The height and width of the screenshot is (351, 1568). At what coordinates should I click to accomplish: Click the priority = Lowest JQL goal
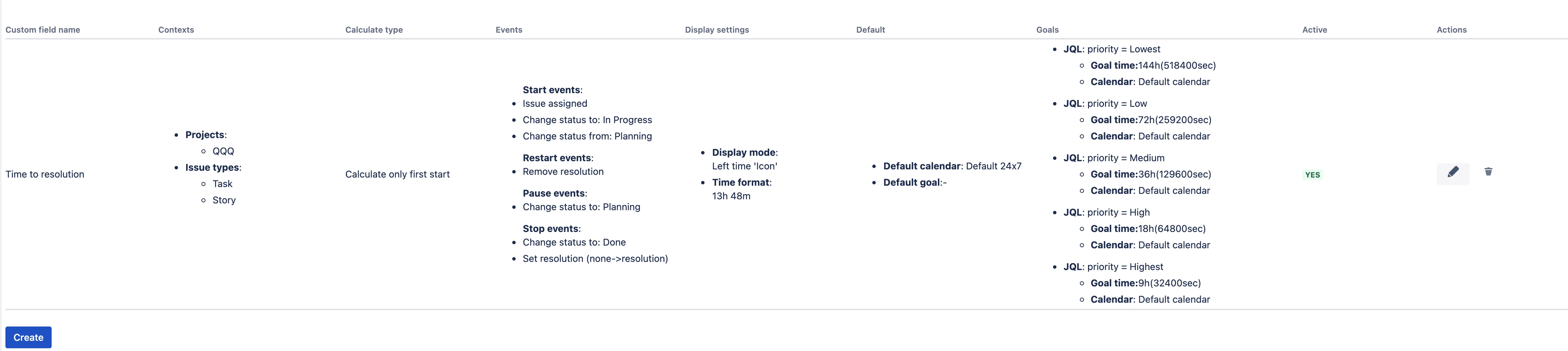pos(1111,49)
